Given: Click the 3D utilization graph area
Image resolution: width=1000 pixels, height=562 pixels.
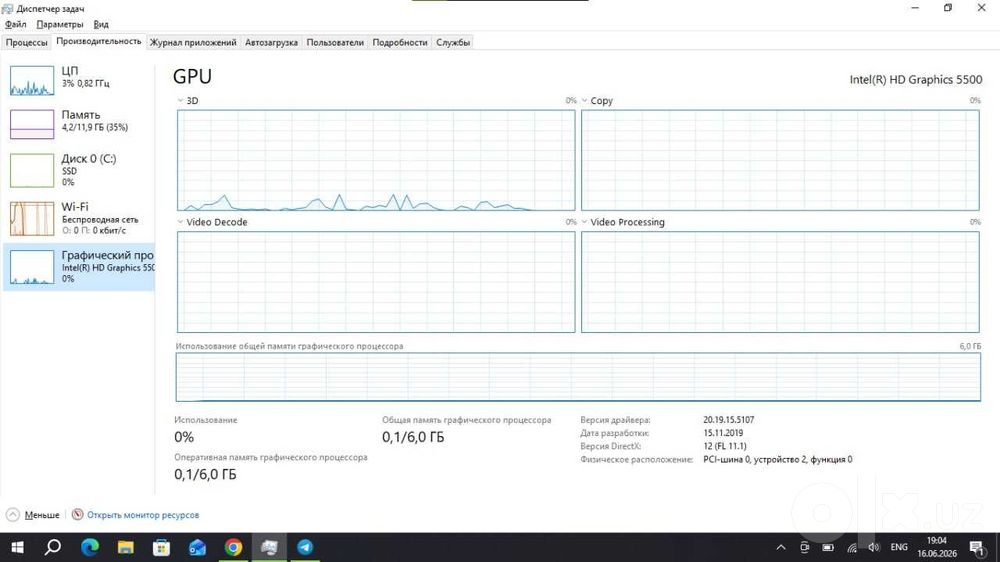Looking at the screenshot, I should pos(376,160).
